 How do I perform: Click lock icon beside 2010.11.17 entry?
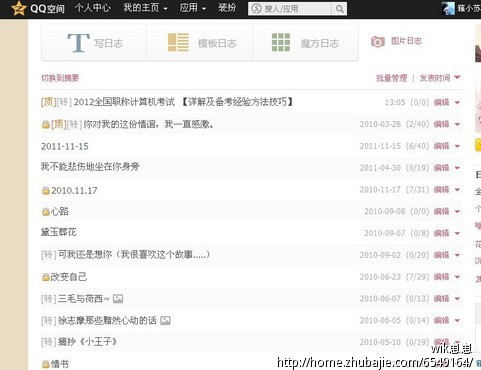coord(46,191)
